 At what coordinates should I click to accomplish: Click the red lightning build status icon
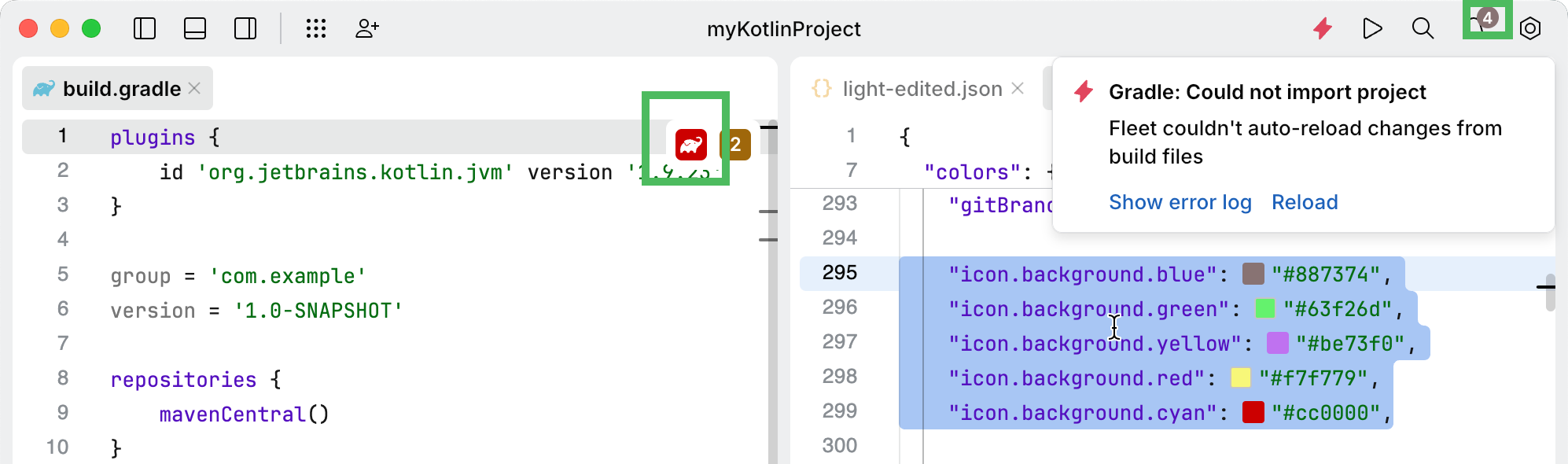coord(1323,29)
